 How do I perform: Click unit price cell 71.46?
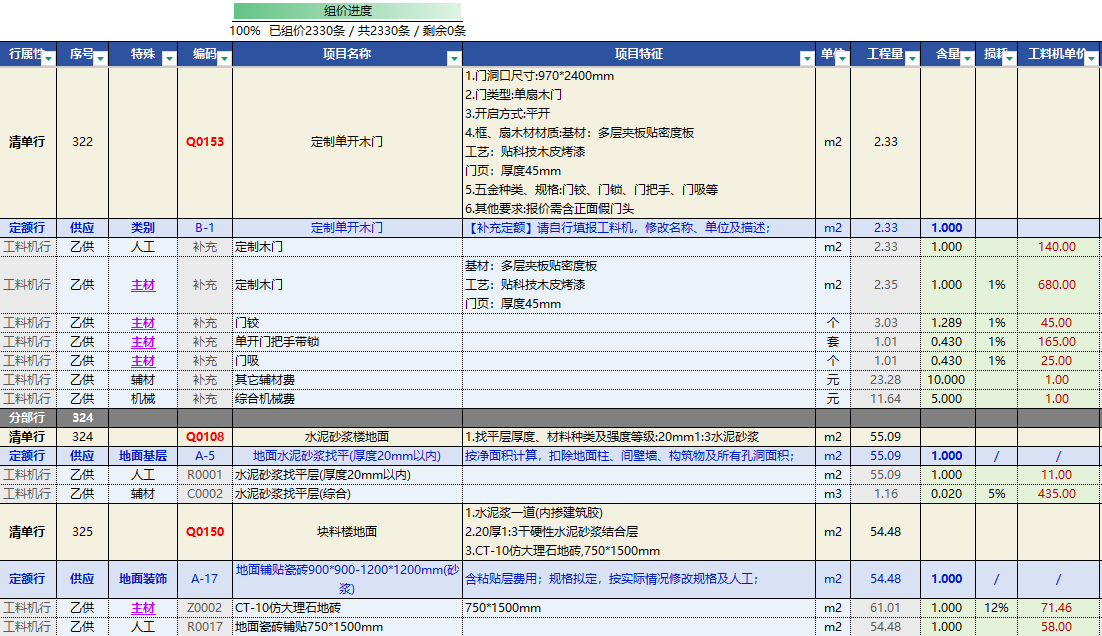click(x=1057, y=608)
